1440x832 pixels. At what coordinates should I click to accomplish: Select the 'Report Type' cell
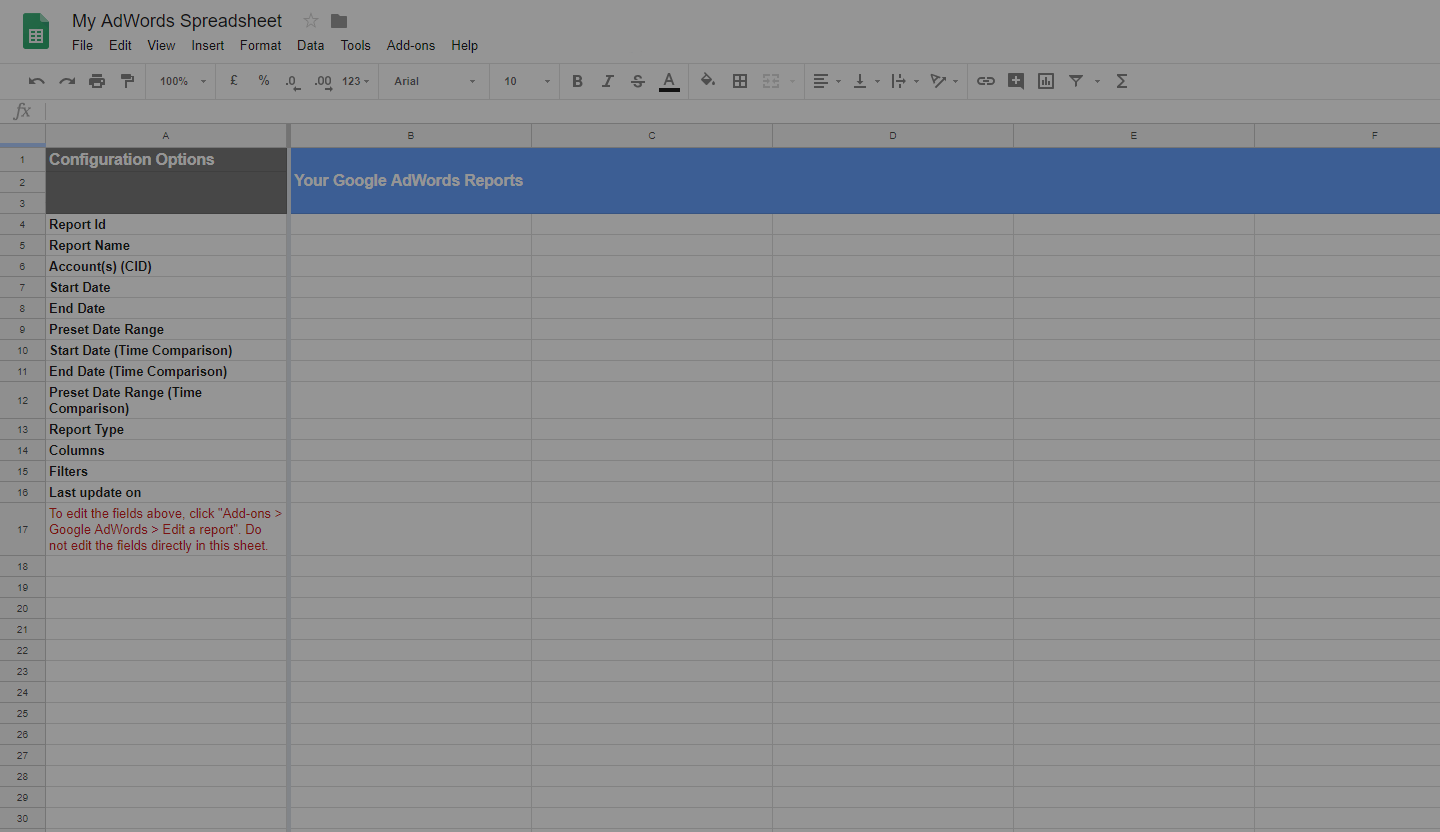point(166,429)
